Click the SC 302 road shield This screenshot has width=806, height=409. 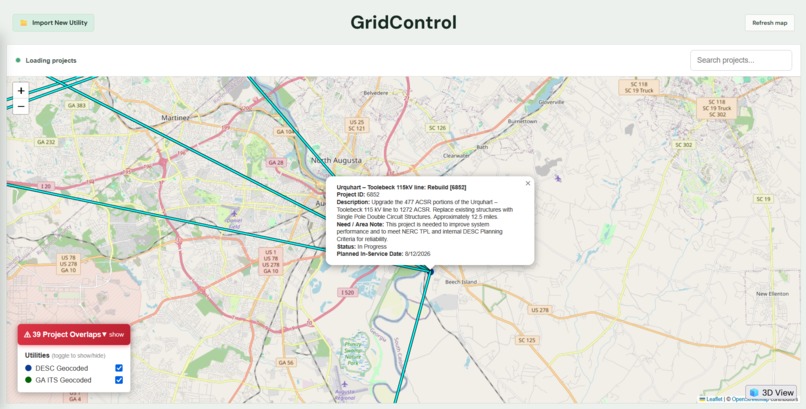pyautogui.click(x=684, y=145)
